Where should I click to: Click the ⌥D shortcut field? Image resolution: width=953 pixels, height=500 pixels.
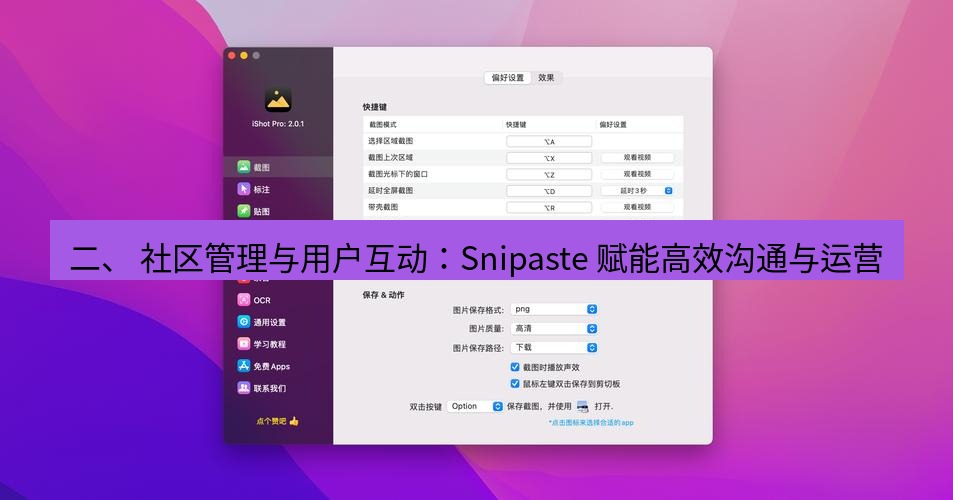click(x=549, y=191)
